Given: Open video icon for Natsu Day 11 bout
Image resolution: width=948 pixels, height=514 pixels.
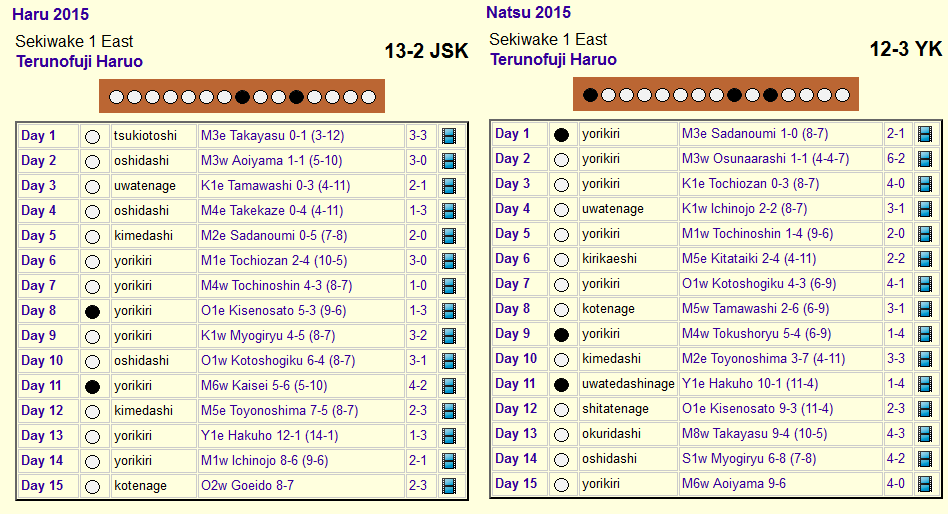Looking at the screenshot, I should 925,384.
